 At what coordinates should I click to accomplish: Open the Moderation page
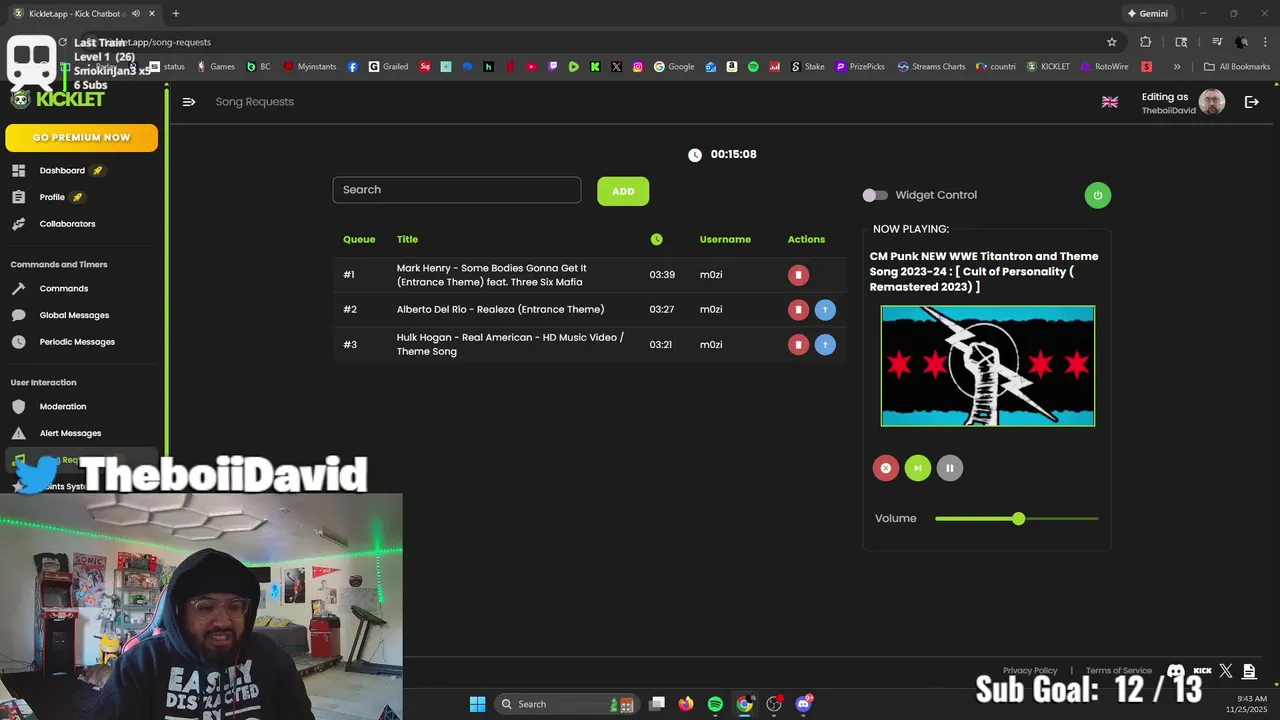pyautogui.click(x=63, y=407)
